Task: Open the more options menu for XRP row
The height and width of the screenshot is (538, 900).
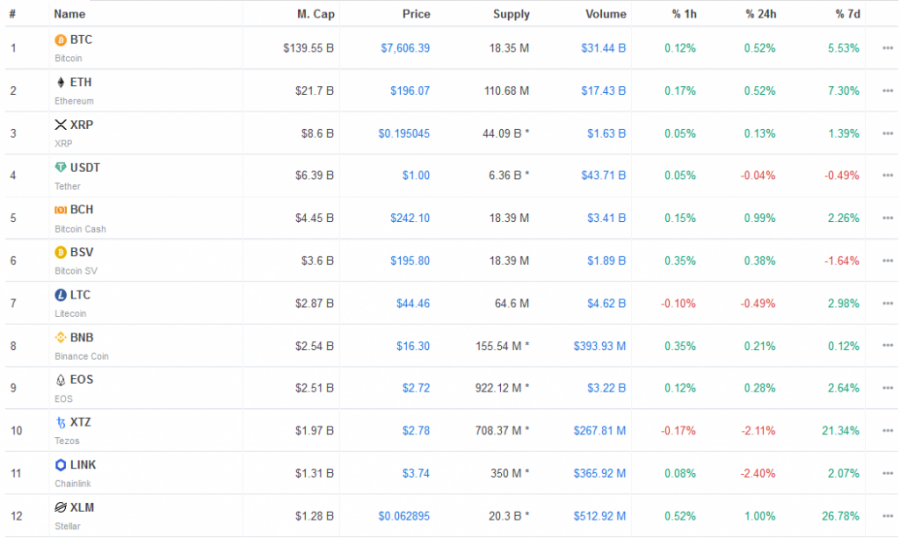Action: (x=887, y=133)
